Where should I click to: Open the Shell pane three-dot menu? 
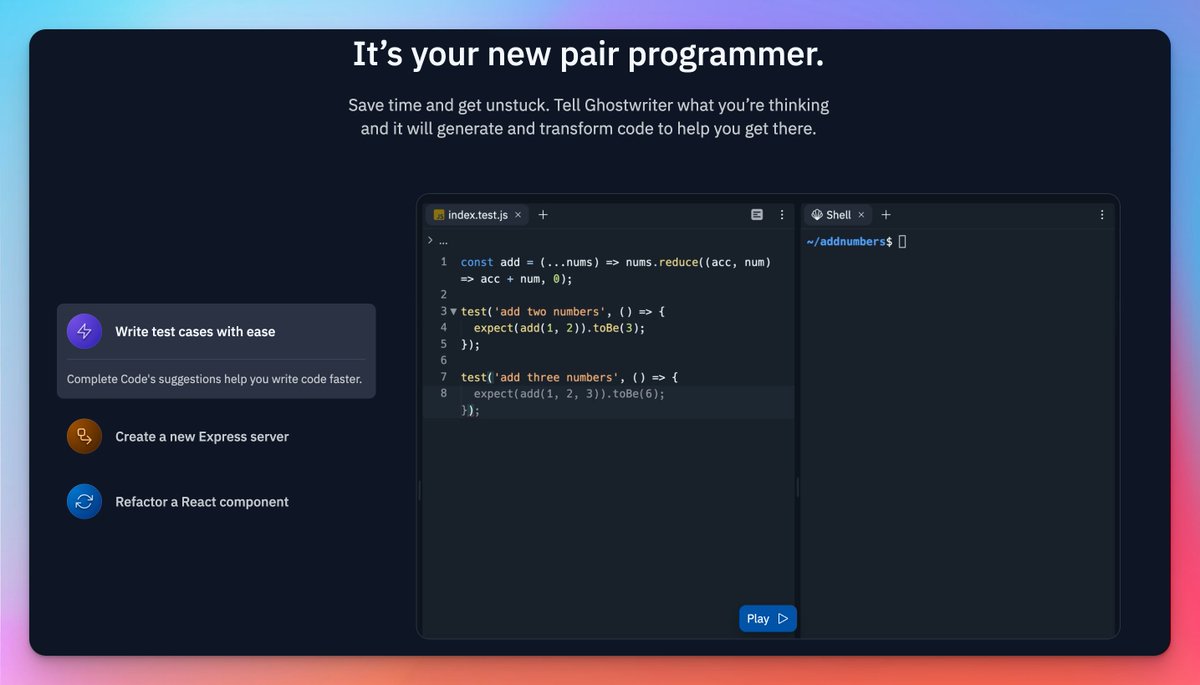pyautogui.click(x=1102, y=215)
